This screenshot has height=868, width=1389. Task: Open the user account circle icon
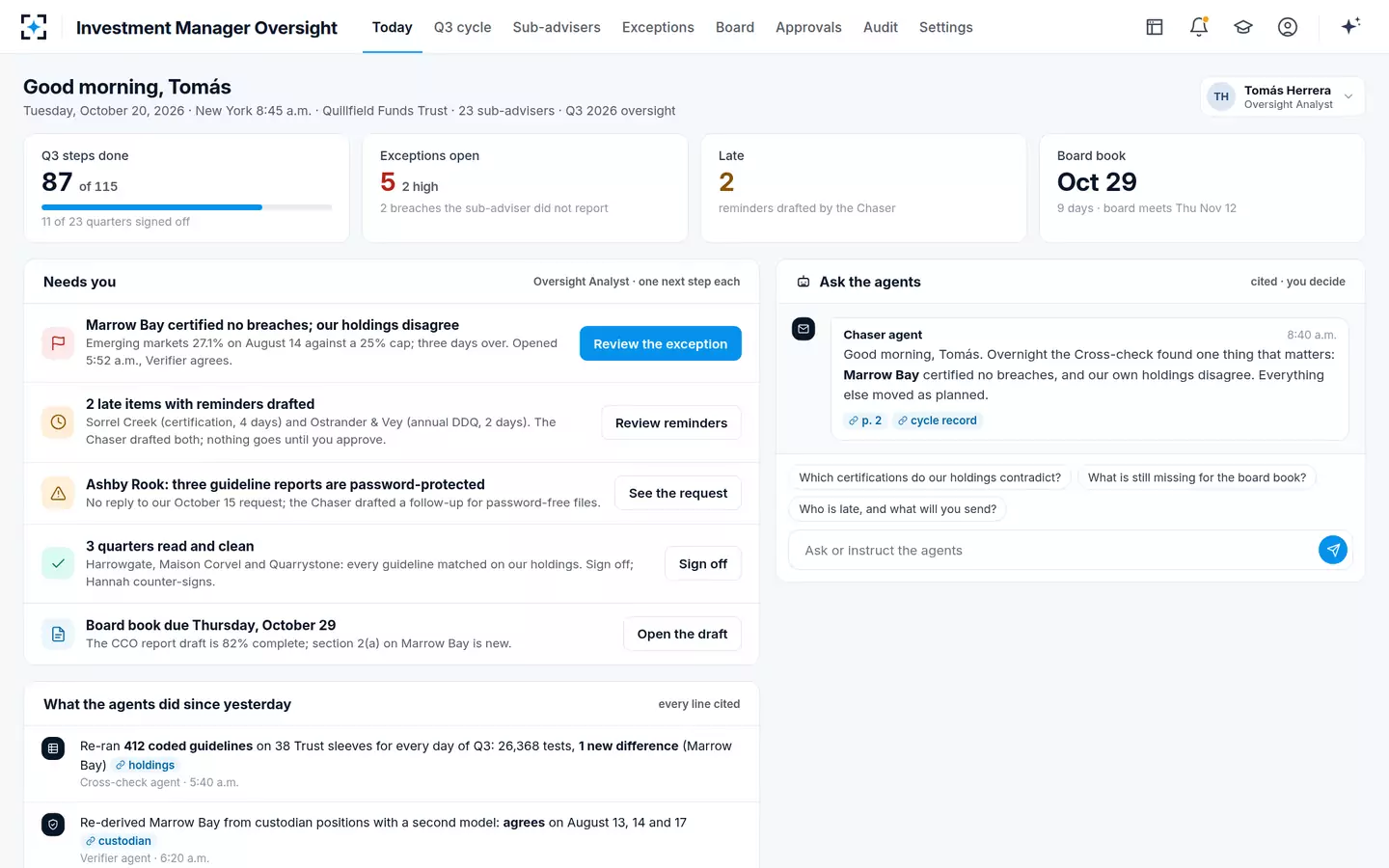point(1288,27)
